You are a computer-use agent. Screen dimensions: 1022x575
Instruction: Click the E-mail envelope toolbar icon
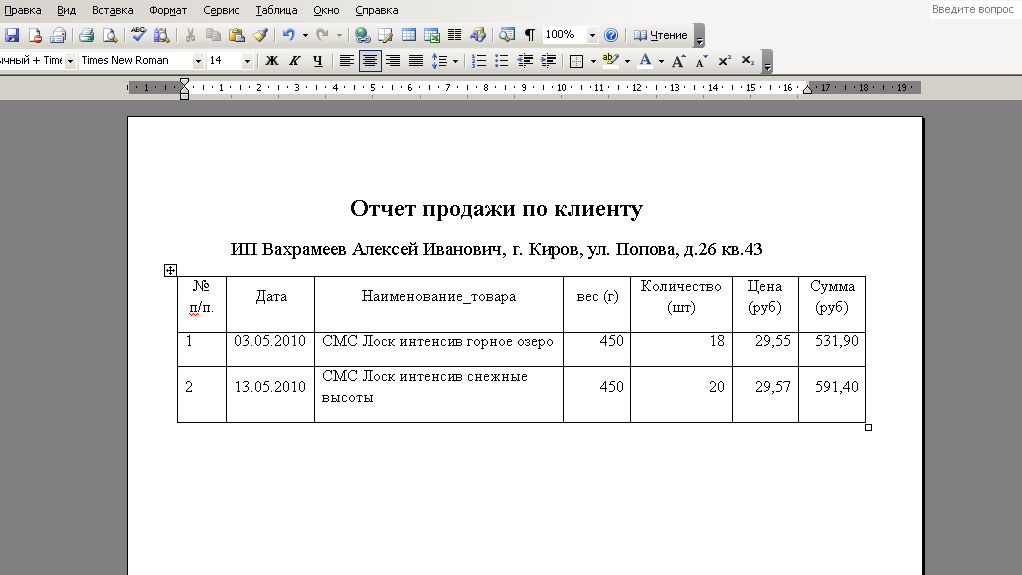pyautogui.click(x=58, y=35)
